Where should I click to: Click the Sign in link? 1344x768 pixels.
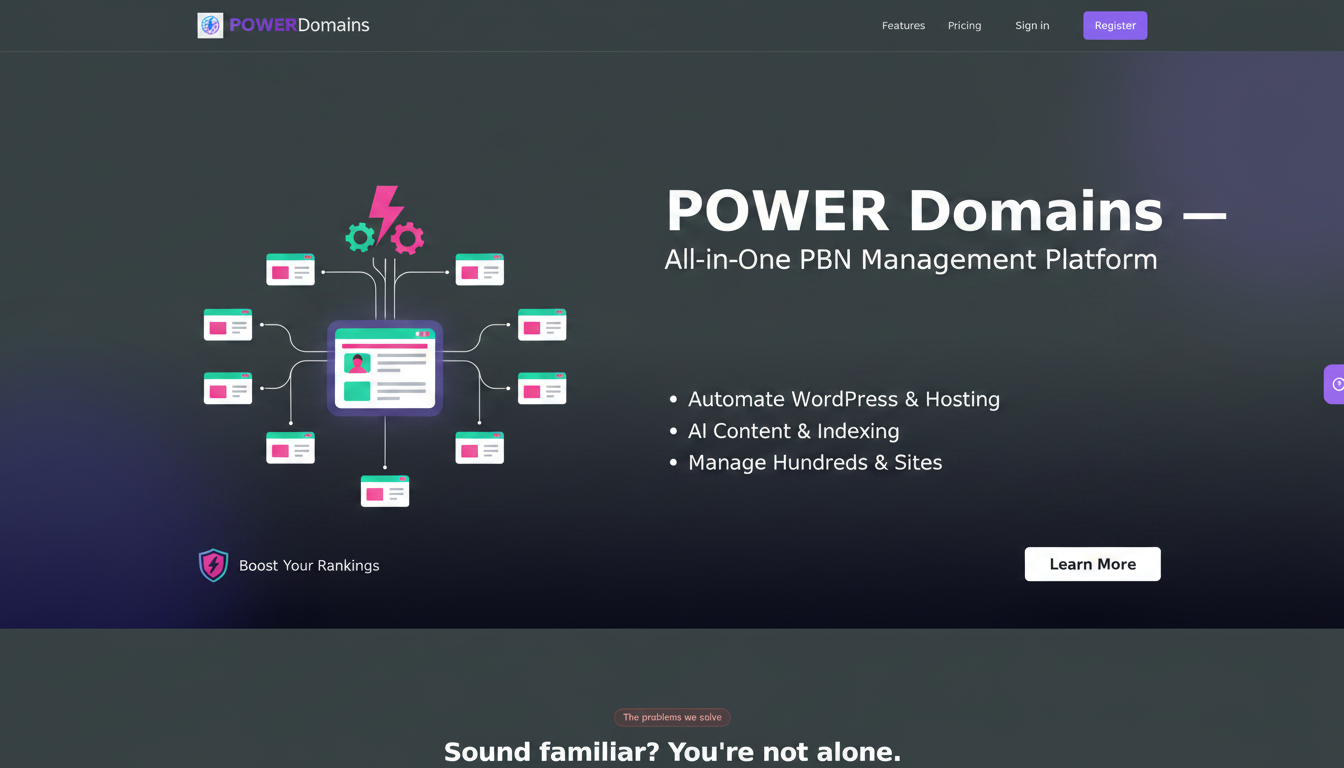pyautogui.click(x=1032, y=26)
